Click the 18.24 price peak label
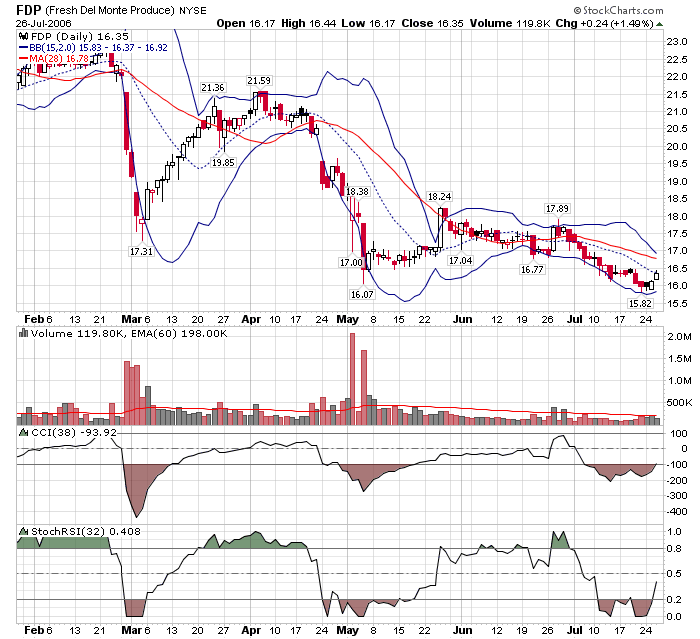700x639 pixels. [x=439, y=196]
